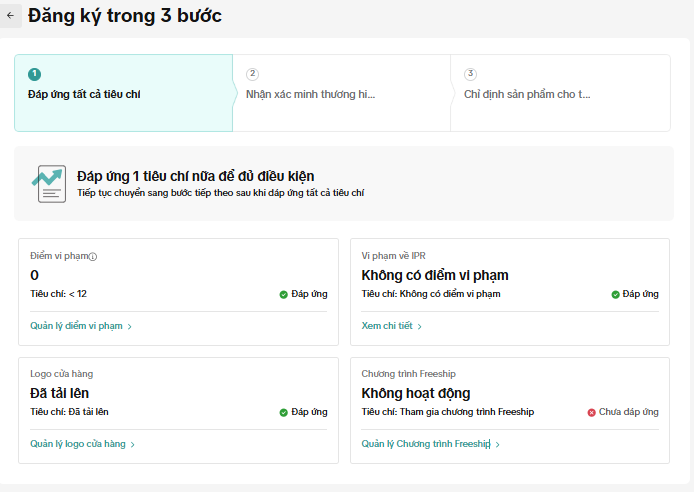Click the violation points info icon
The height and width of the screenshot is (492, 694).
point(93,257)
